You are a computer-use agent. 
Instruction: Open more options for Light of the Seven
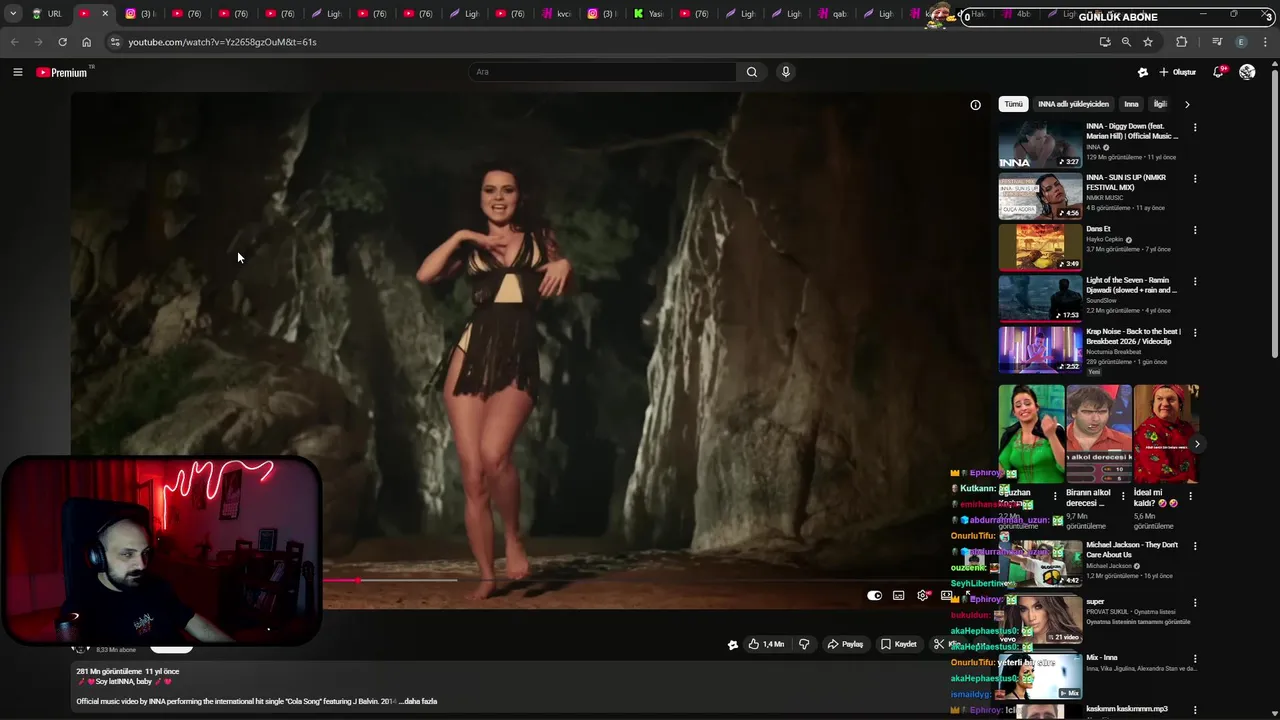click(1194, 281)
